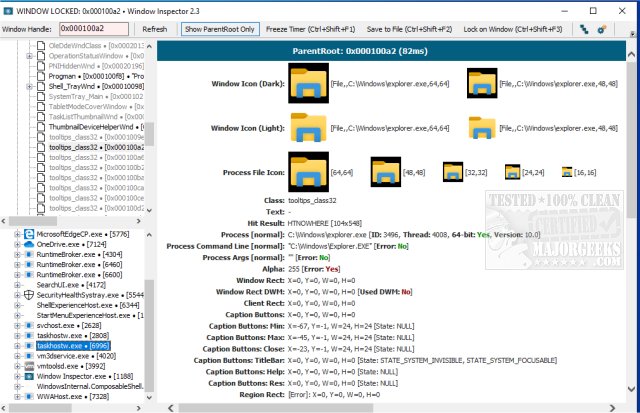Toggle Show ParentRoot Only
This screenshot has width=640, height=413.
tap(219, 29)
